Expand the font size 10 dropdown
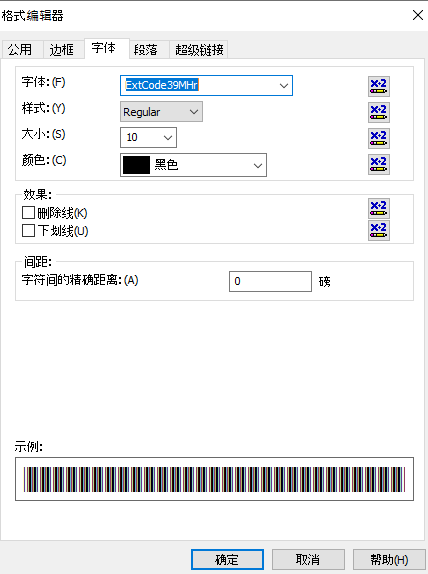This screenshot has height=574, width=428. coord(168,138)
